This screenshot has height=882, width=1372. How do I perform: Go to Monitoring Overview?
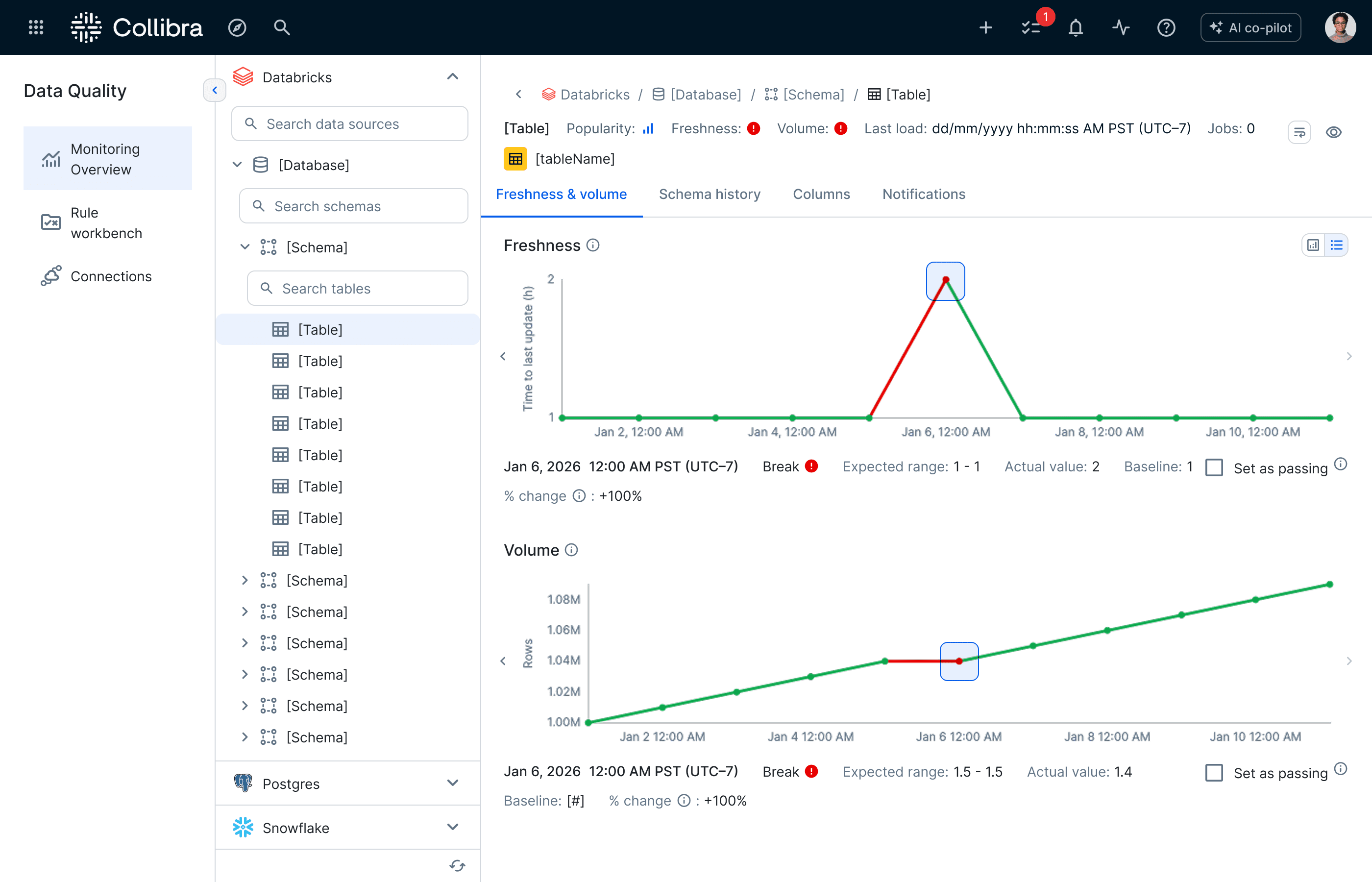[108, 159]
